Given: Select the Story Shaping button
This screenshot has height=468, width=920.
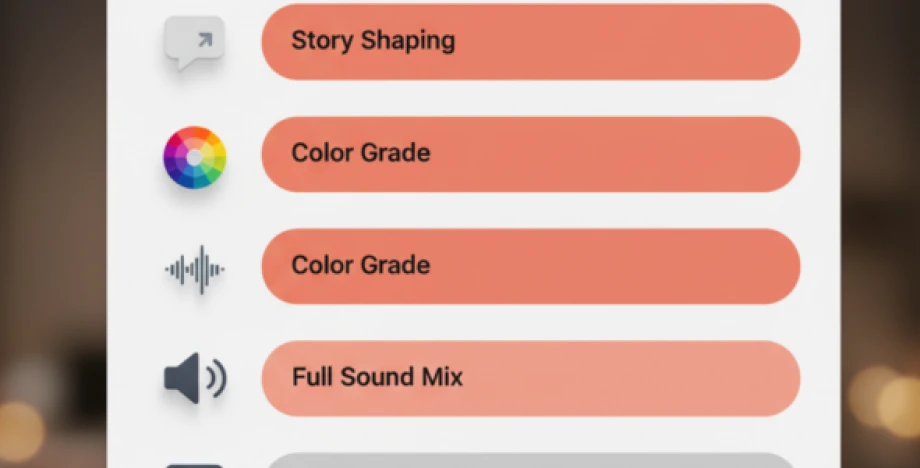Looking at the screenshot, I should [530, 42].
